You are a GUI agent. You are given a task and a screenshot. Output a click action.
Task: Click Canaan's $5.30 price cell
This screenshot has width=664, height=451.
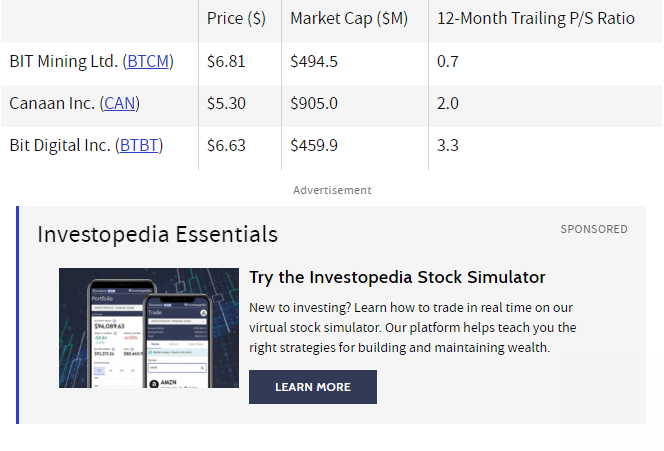[x=226, y=104]
